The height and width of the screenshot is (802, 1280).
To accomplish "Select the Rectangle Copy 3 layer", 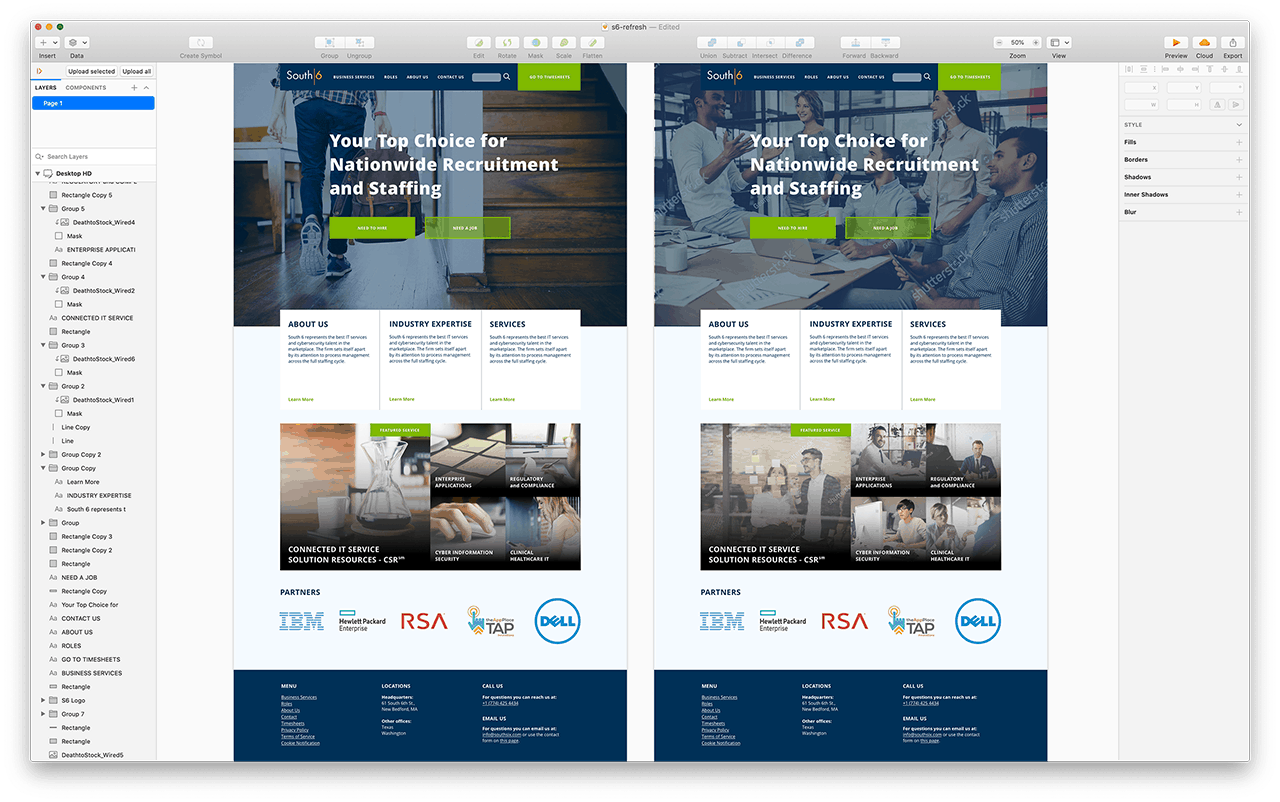I will 94,536.
